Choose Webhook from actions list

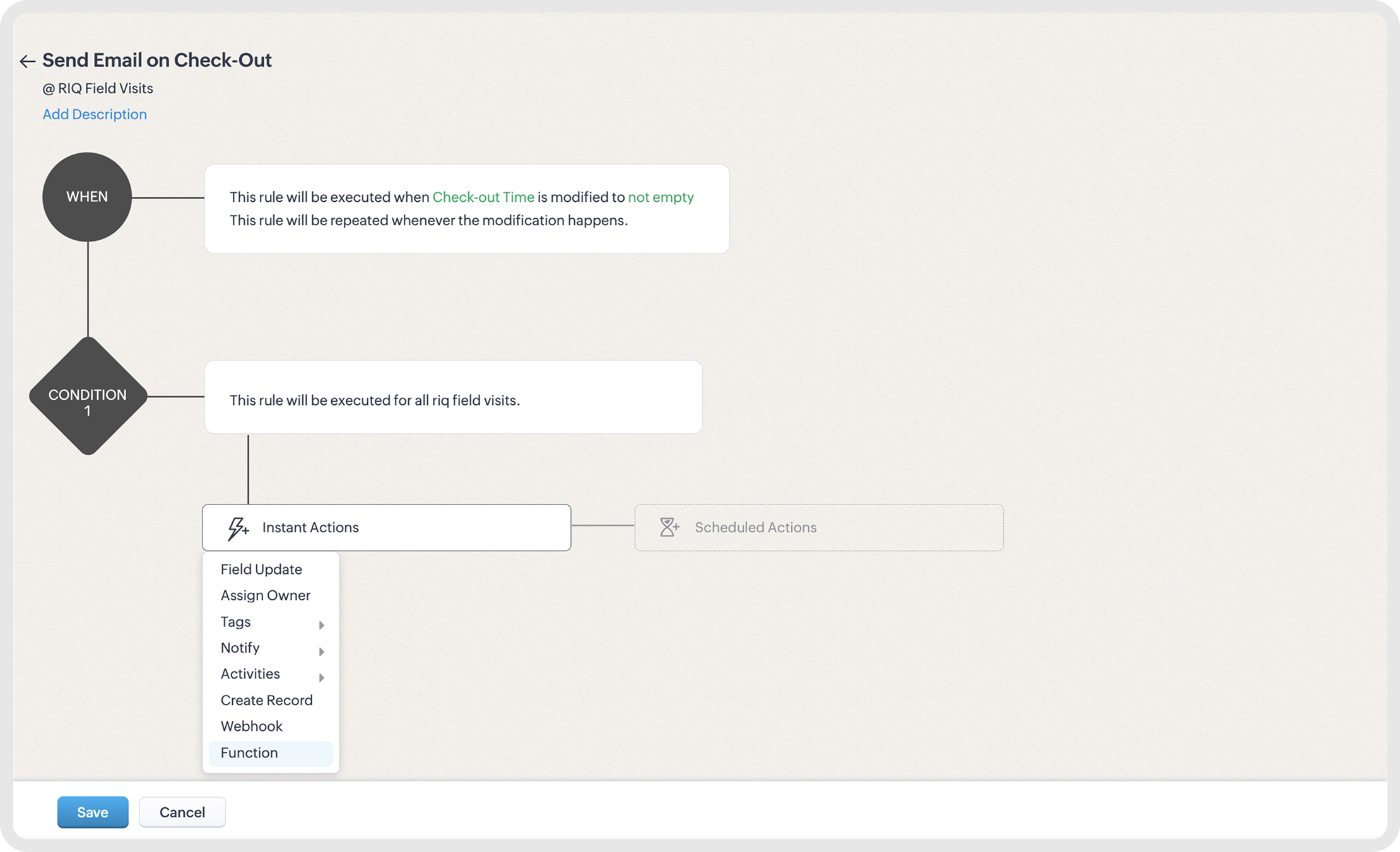point(252,726)
